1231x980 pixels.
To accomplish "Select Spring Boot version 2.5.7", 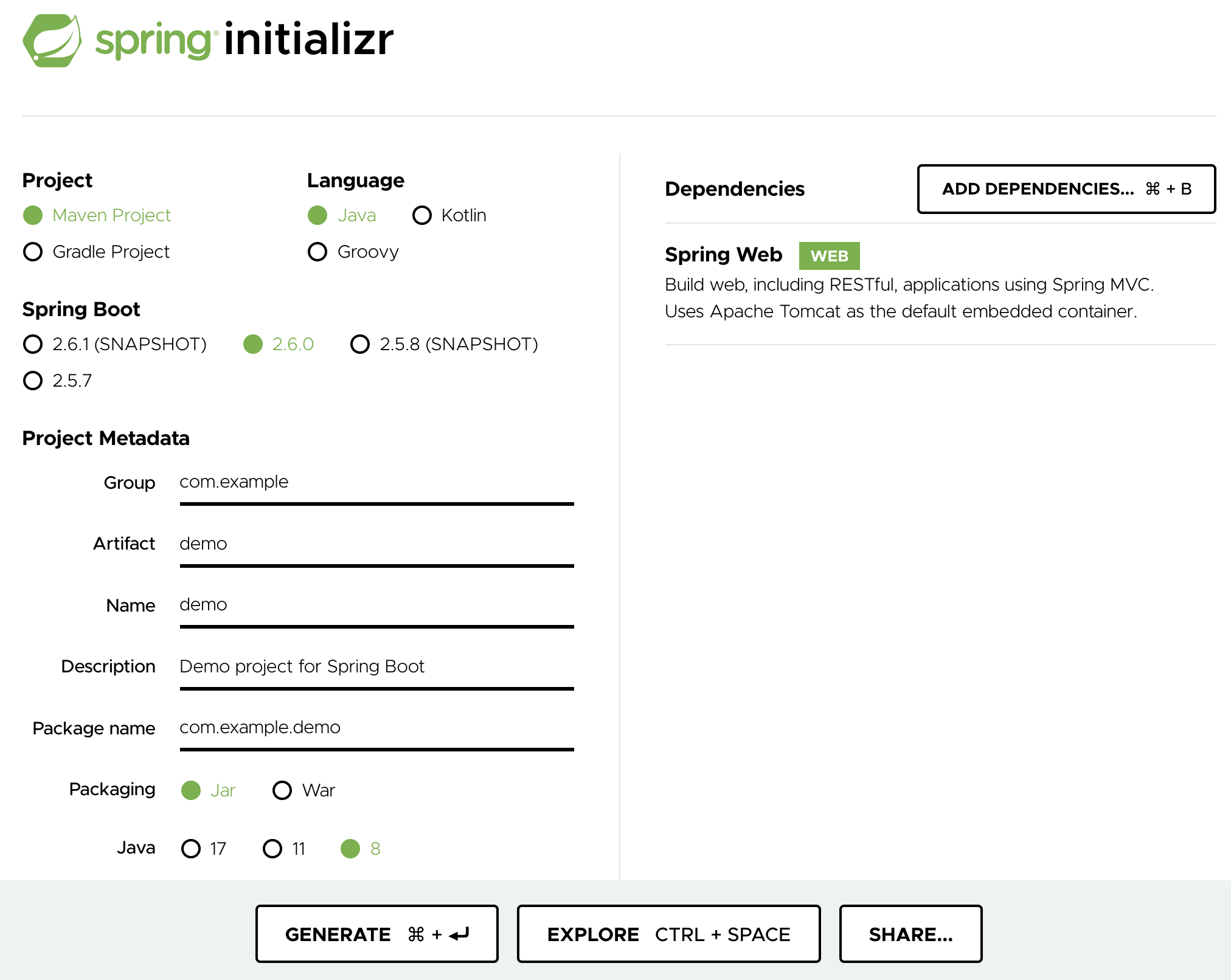I will click(x=33, y=381).
